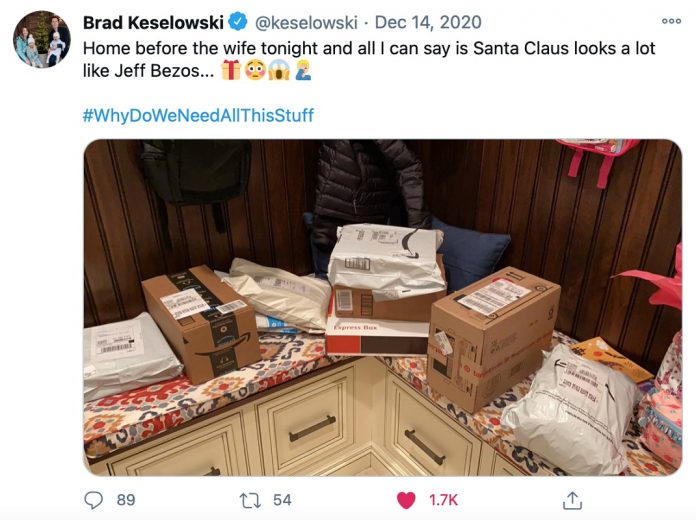Click the 1.7K likes count
The width and height of the screenshot is (696, 520).
(443, 500)
